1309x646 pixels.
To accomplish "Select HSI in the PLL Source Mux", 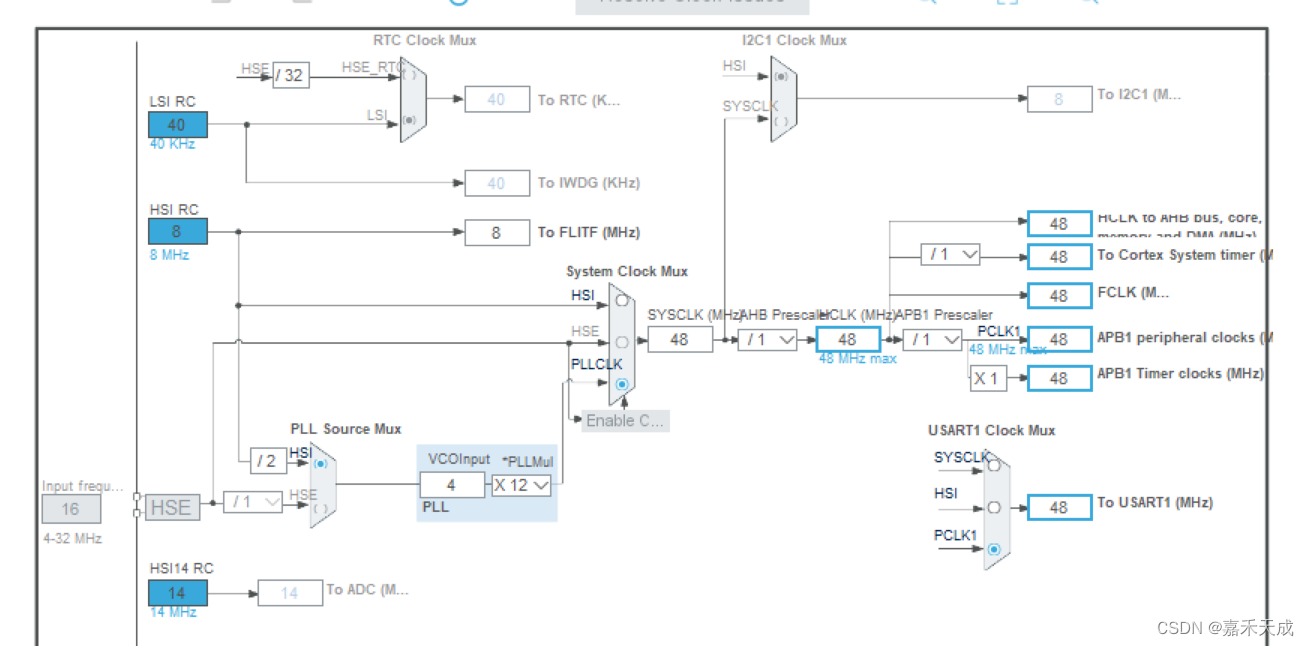I will pyautogui.click(x=321, y=463).
